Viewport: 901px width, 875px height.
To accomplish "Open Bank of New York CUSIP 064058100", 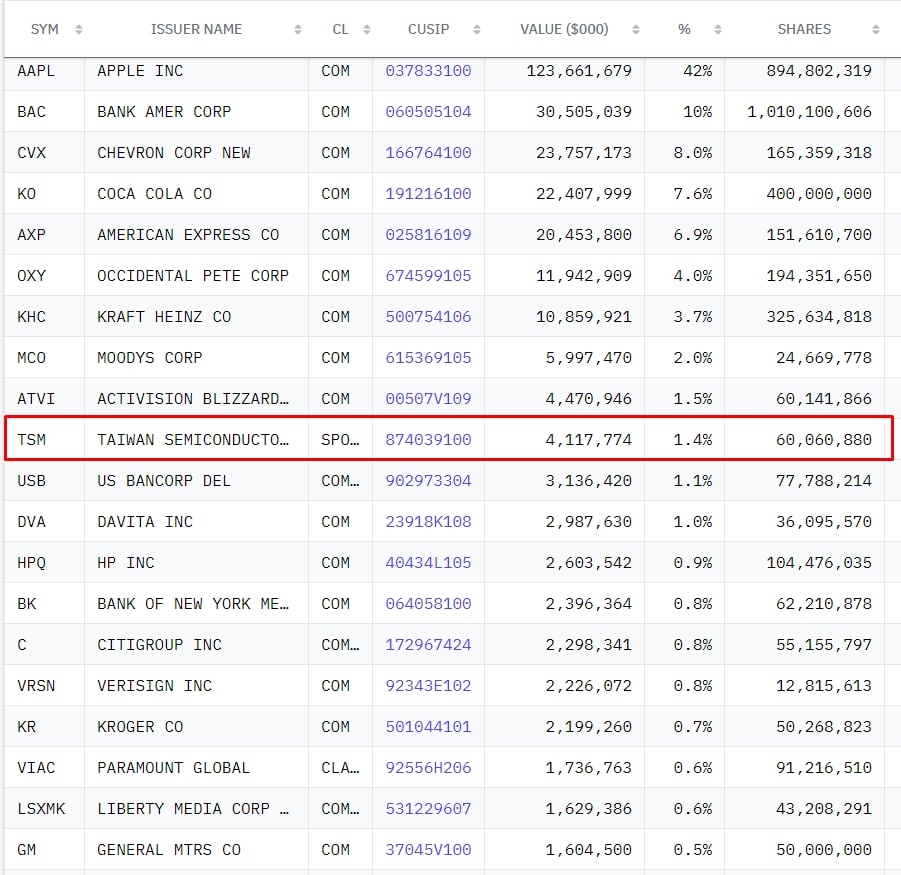I will [428, 604].
